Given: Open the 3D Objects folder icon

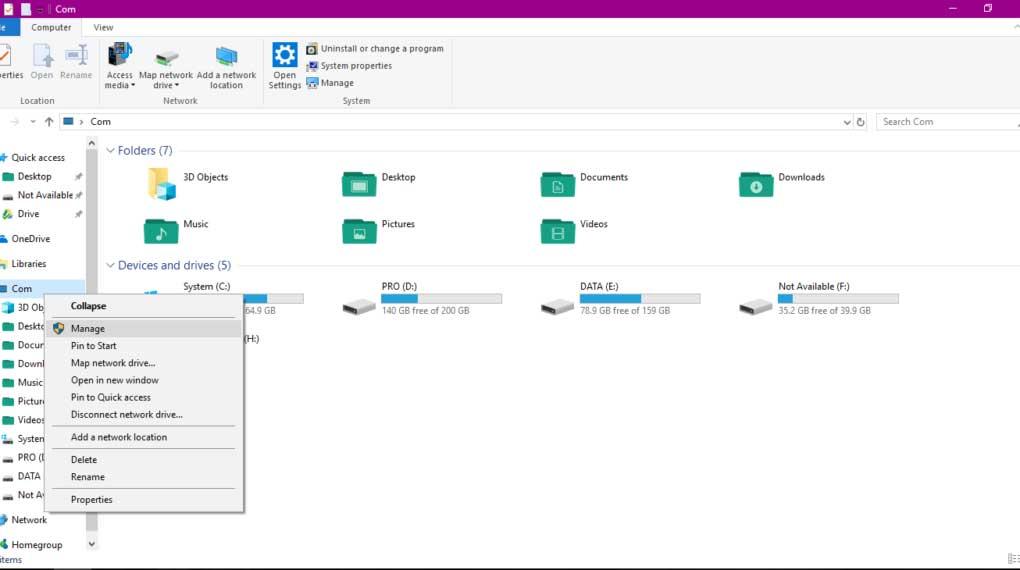Looking at the screenshot, I should [x=161, y=183].
